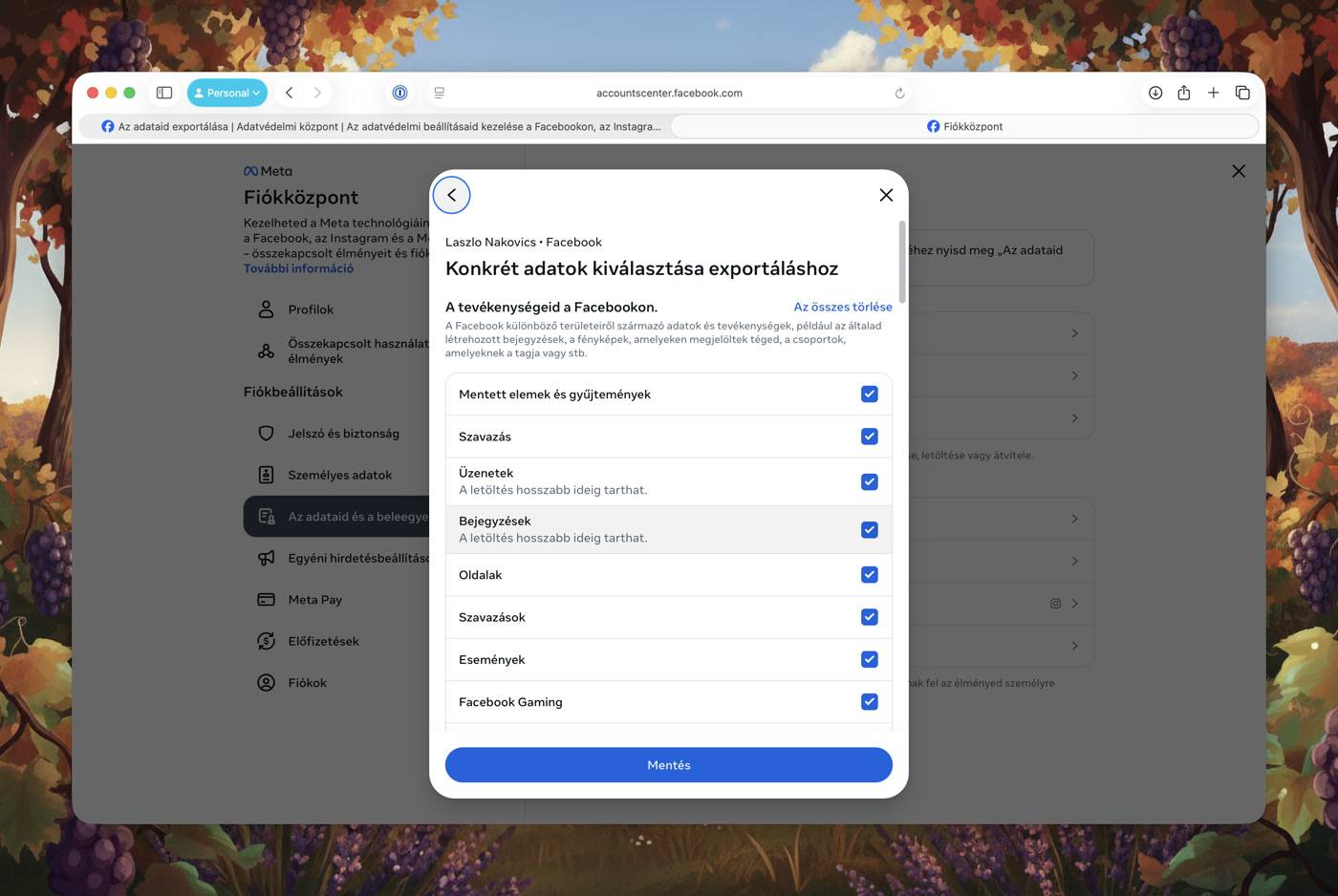
Task: Open 'Személyes adatok' settings
Action: pos(336,475)
